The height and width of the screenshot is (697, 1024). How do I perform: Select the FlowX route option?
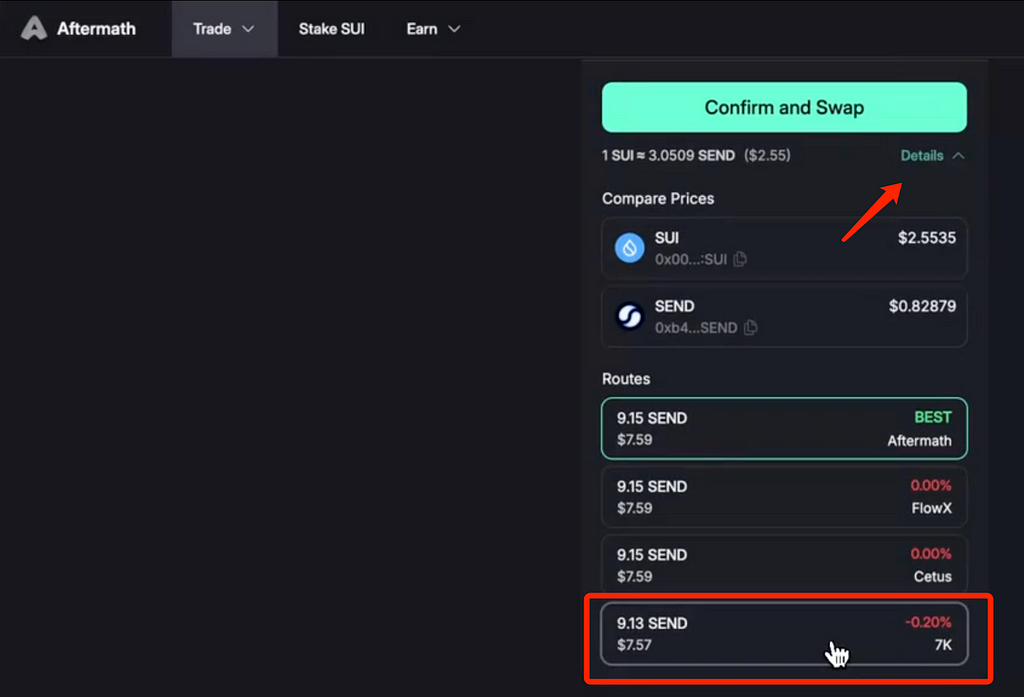pos(784,497)
